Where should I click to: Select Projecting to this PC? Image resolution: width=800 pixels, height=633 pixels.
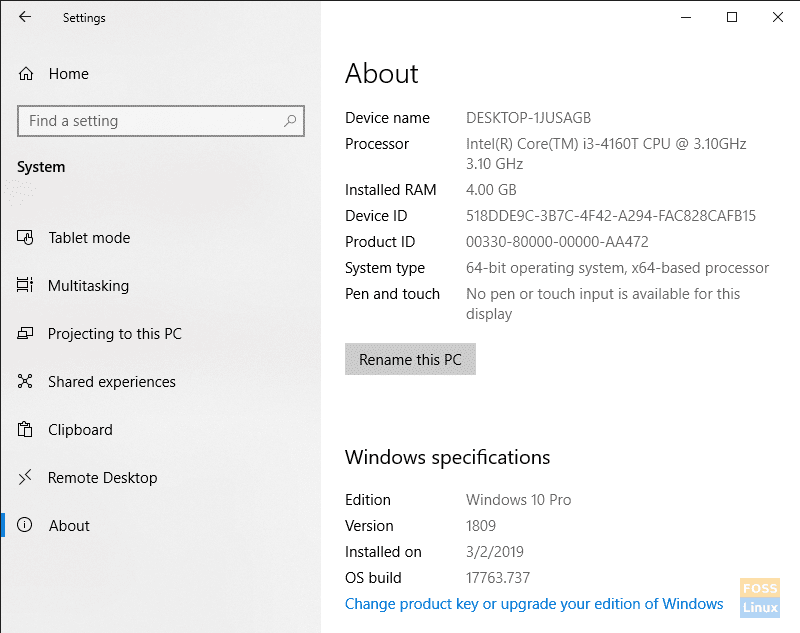tap(115, 334)
